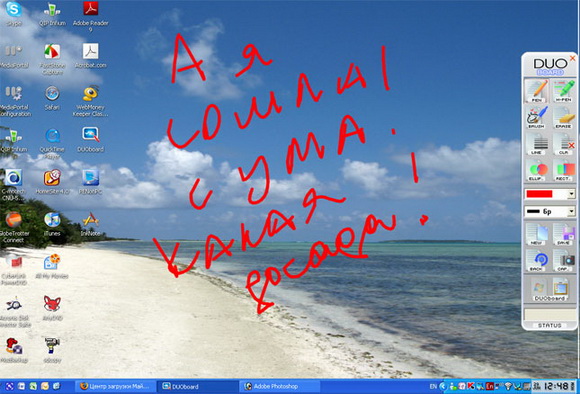Clear the drawing with CLR button
580x394 pixels.
pyautogui.click(x=563, y=144)
